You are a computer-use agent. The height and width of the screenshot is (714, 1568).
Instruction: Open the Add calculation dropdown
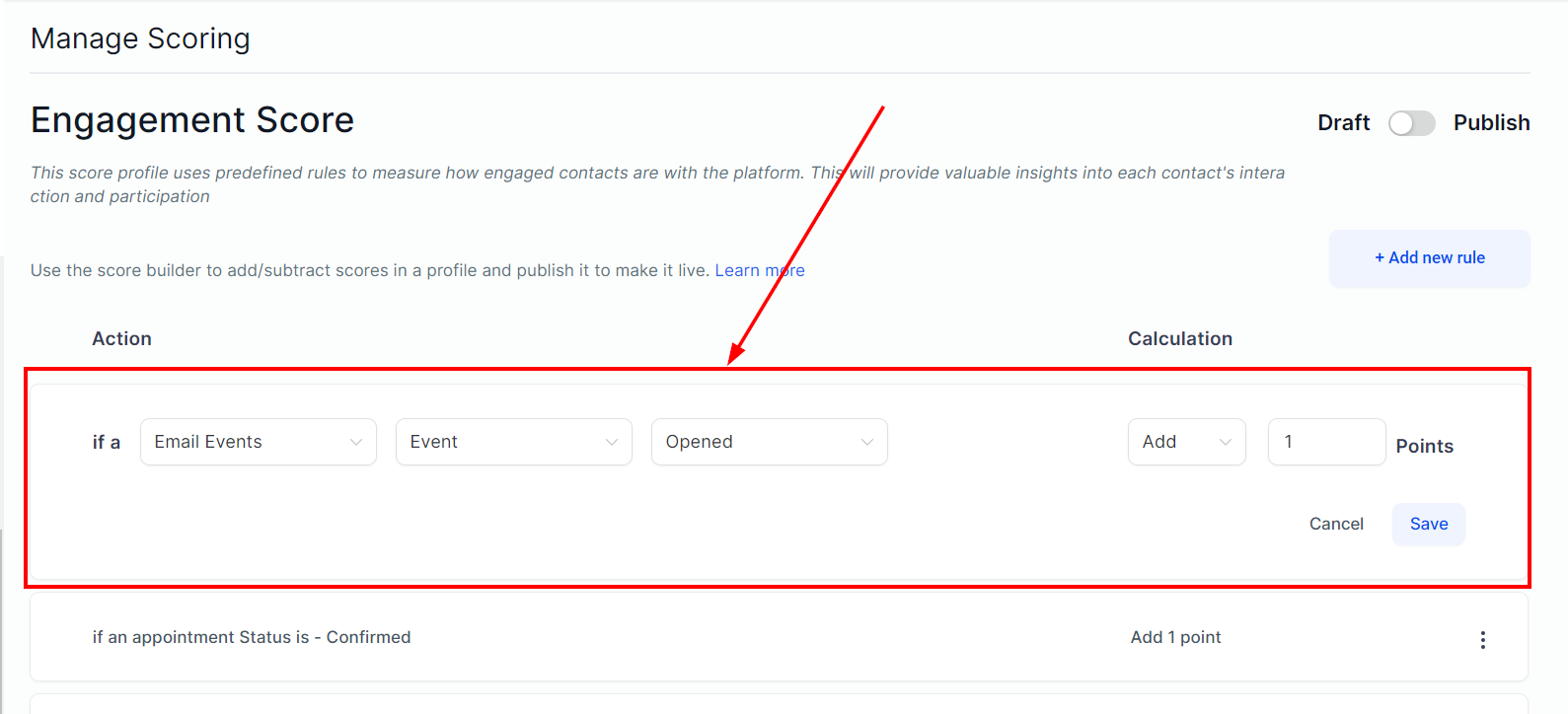pyautogui.click(x=1186, y=442)
